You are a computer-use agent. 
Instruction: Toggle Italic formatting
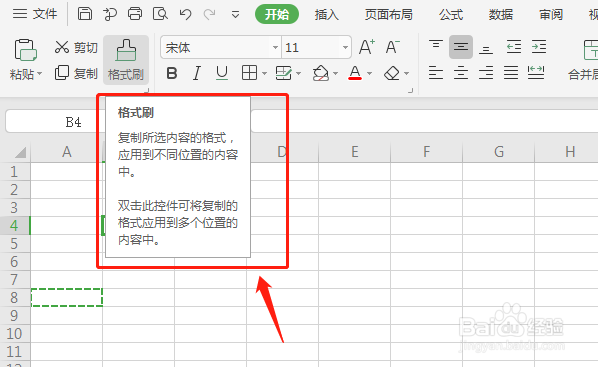tap(197, 73)
